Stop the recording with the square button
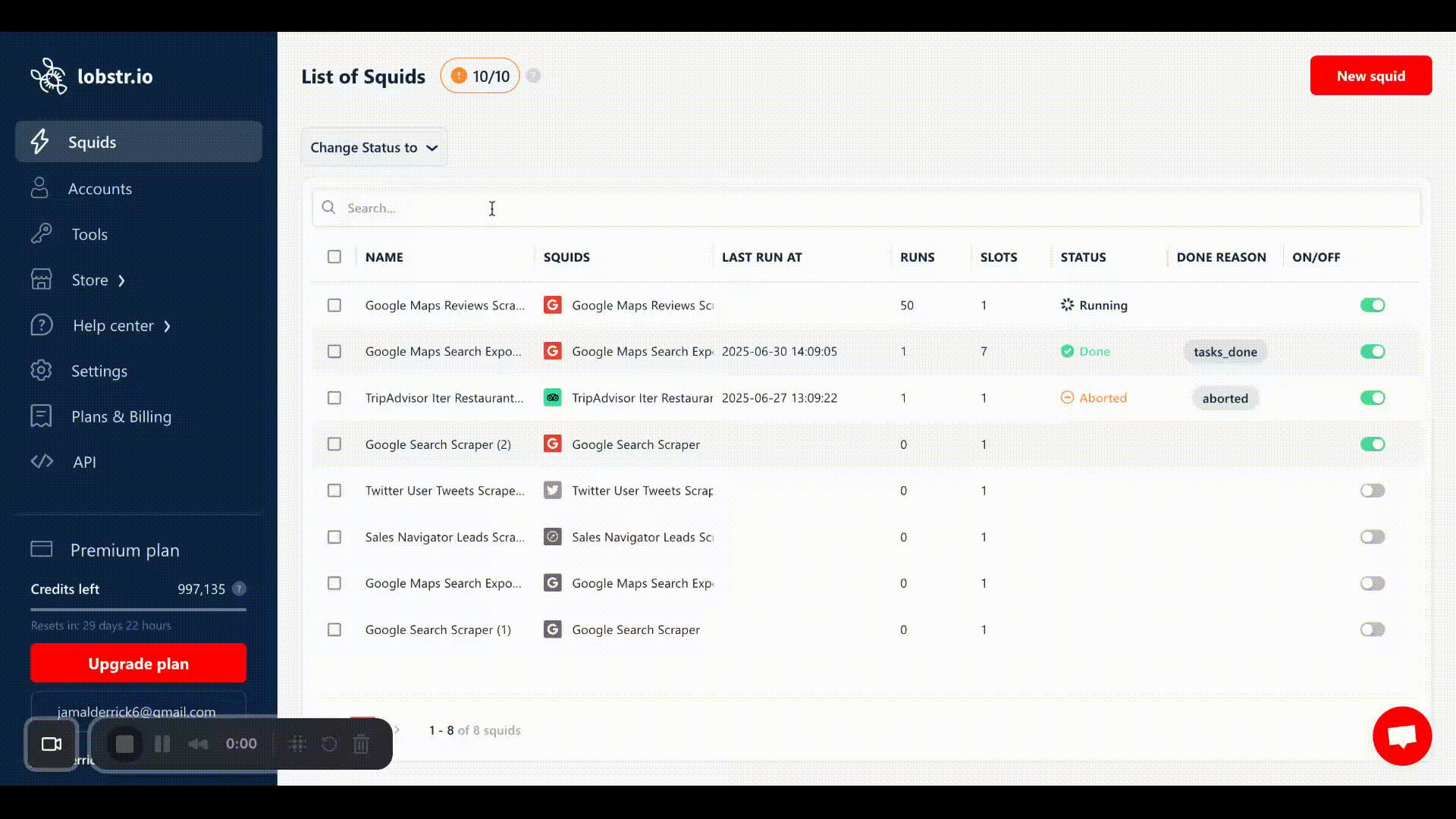 tap(125, 744)
